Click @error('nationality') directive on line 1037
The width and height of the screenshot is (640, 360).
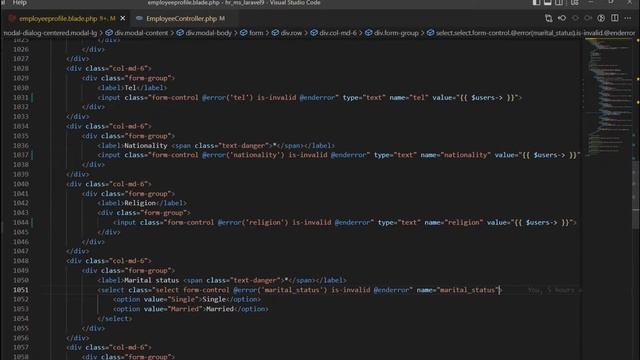tap(243, 155)
